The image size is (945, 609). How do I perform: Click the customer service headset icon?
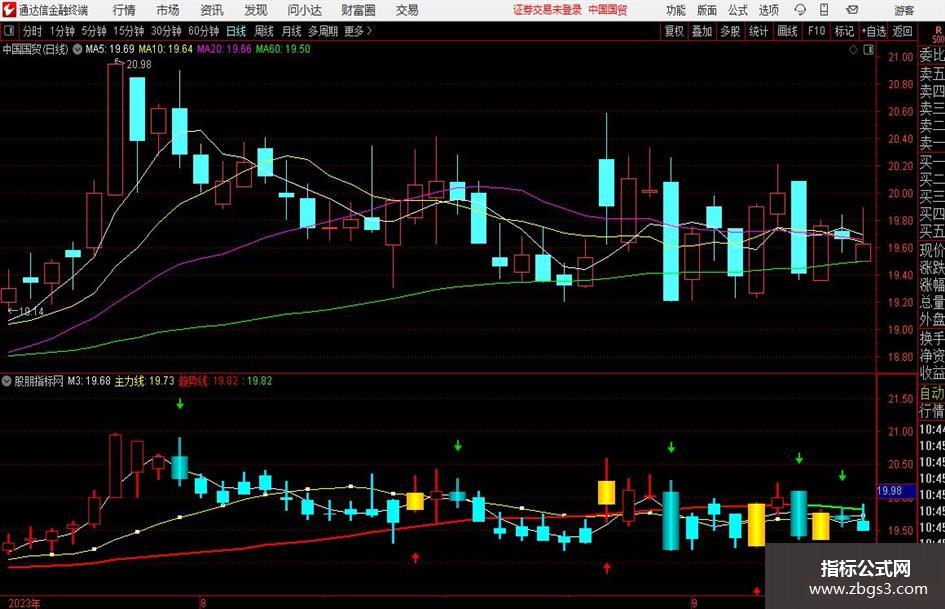pyautogui.click(x=800, y=10)
